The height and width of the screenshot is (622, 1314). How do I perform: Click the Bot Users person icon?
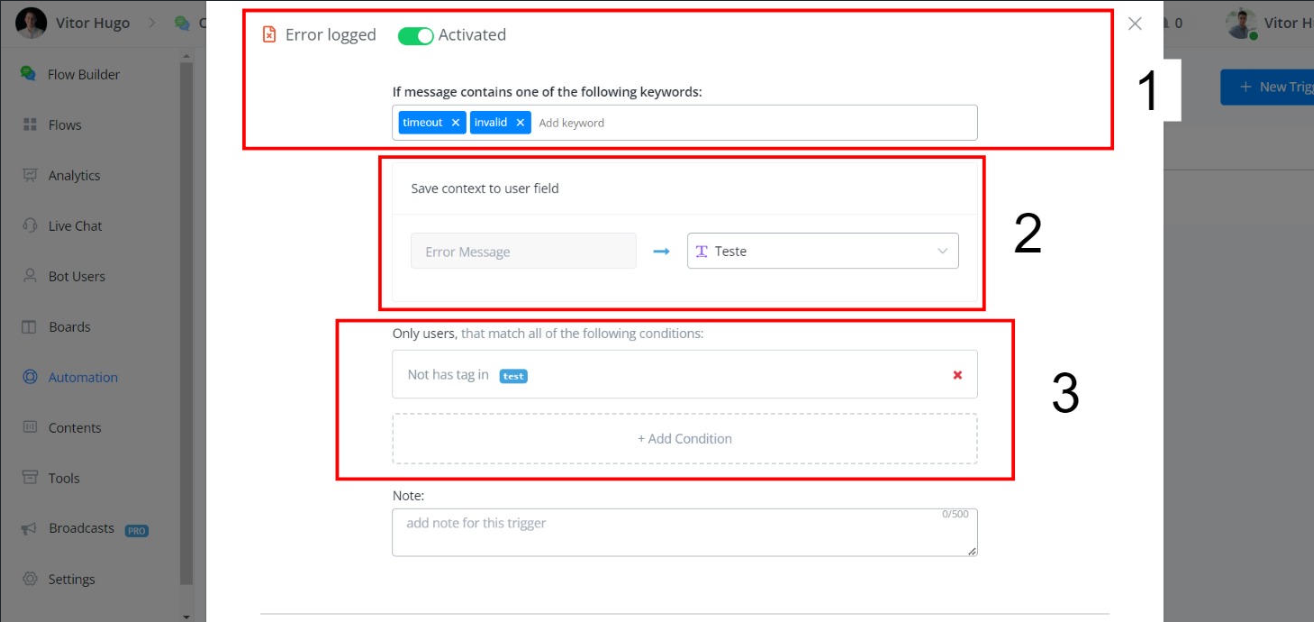click(x=29, y=276)
